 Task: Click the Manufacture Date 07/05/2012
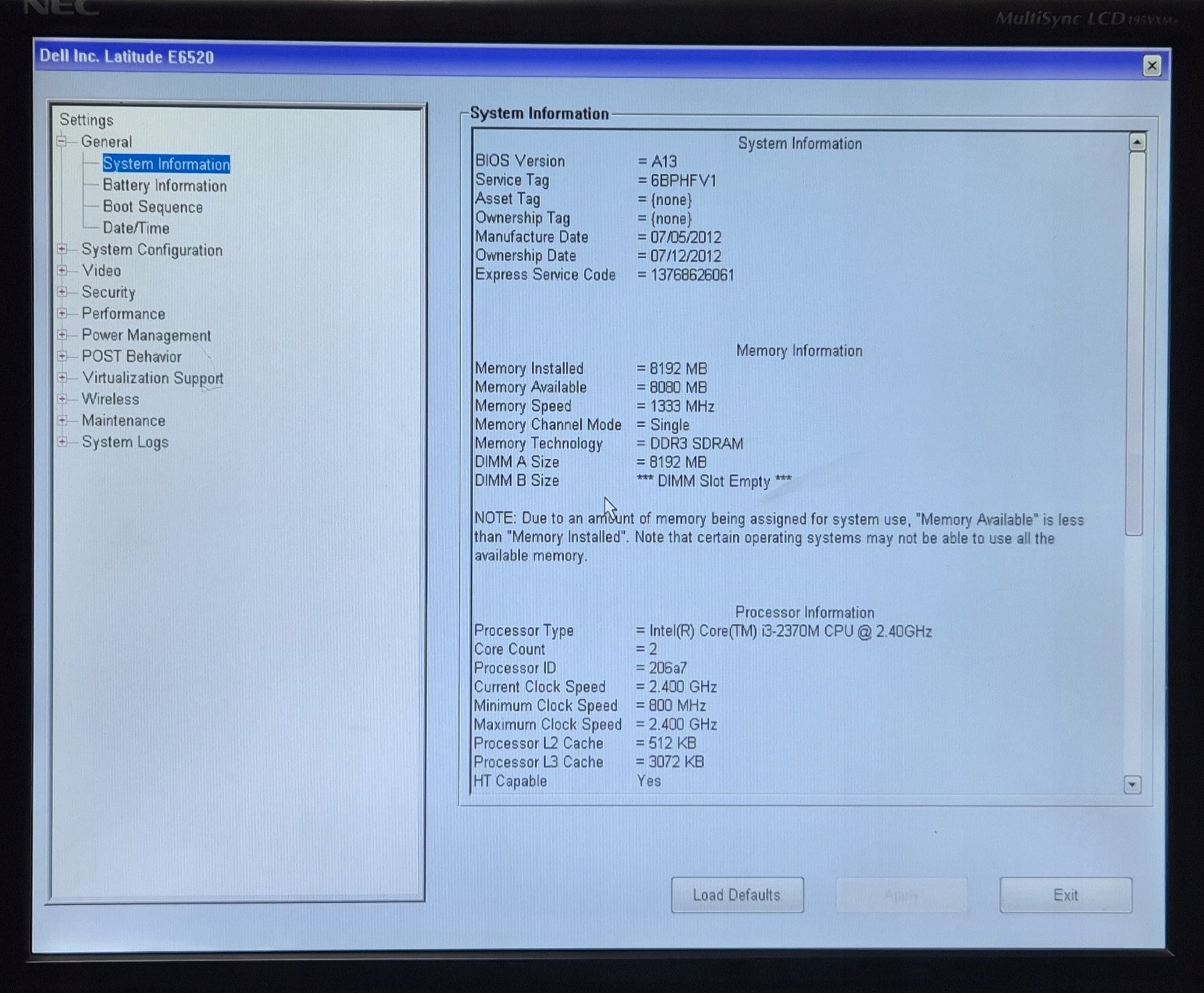pyautogui.click(x=685, y=238)
